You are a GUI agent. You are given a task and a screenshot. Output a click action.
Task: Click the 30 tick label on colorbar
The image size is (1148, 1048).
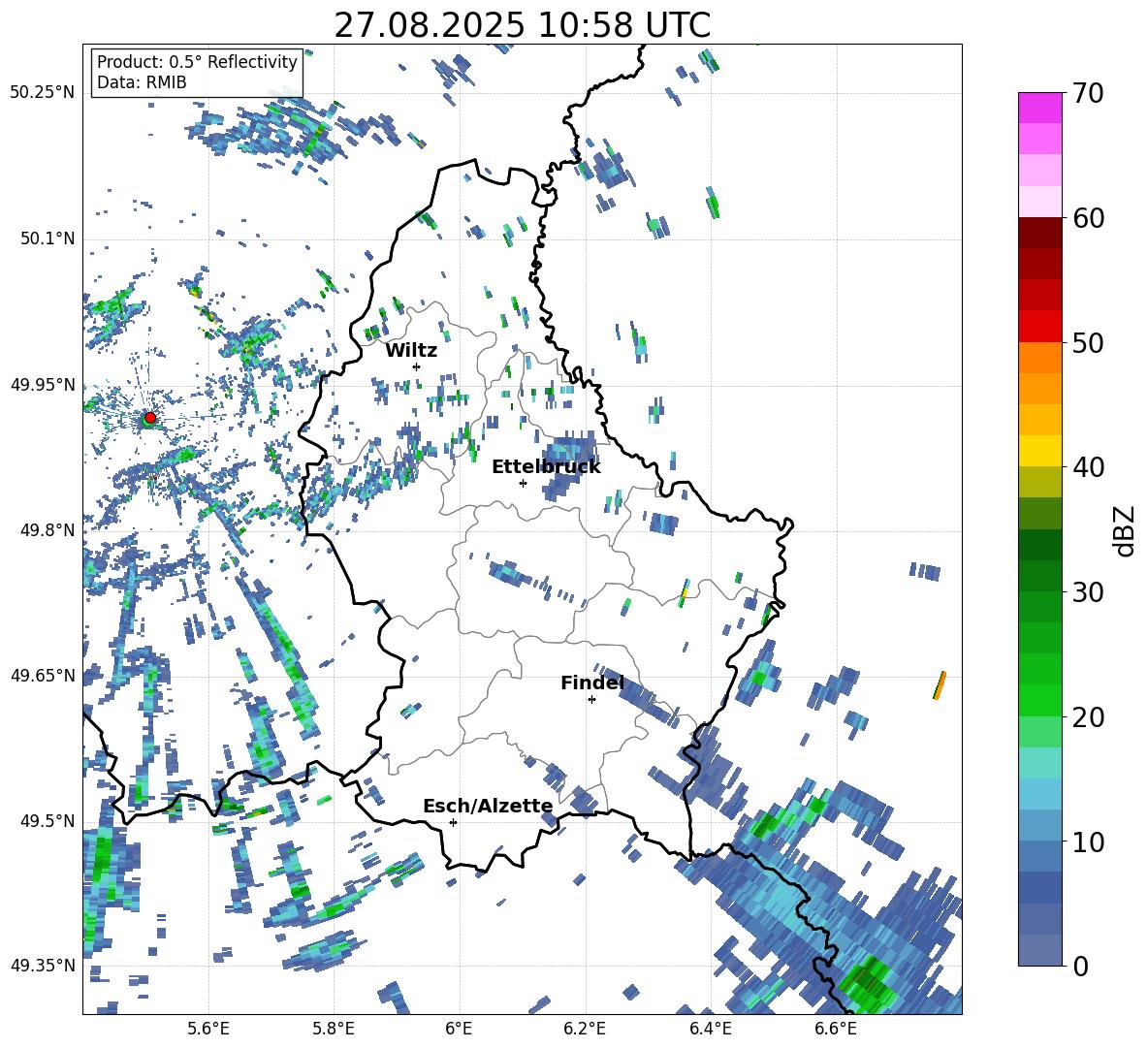tap(1088, 592)
